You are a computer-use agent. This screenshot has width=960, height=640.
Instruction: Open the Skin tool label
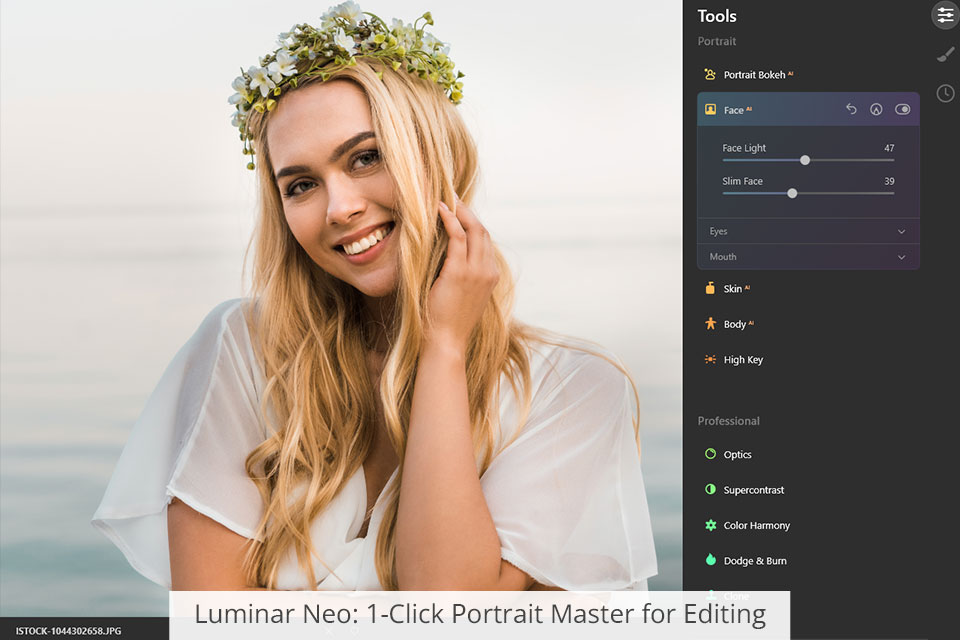733,288
